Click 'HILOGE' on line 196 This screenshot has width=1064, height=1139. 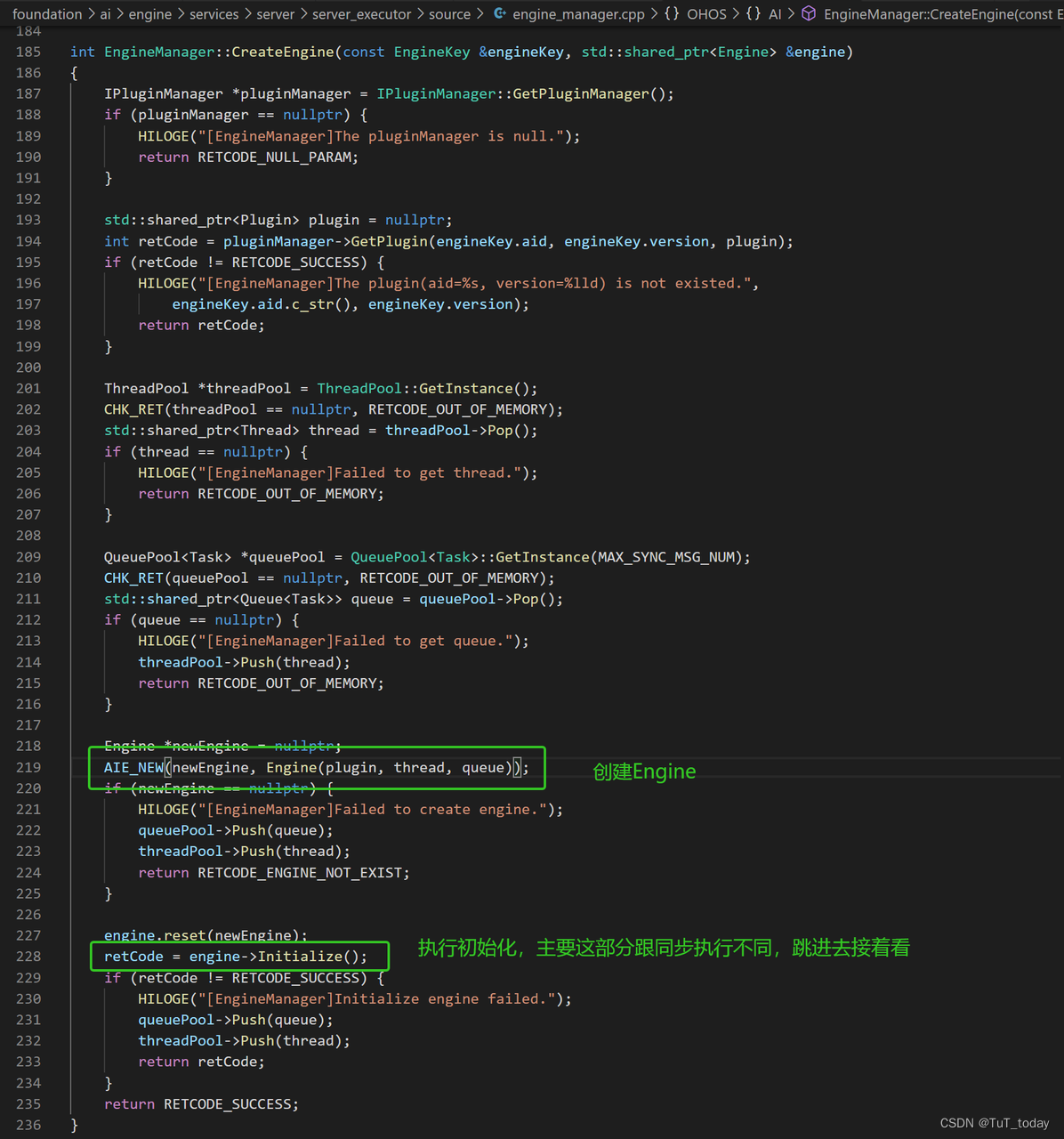[164, 283]
